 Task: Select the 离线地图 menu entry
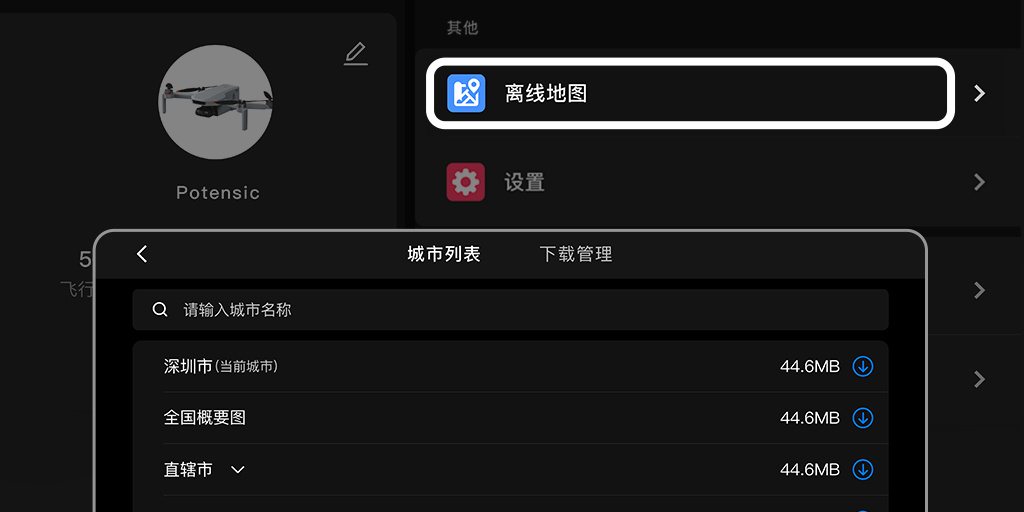690,93
